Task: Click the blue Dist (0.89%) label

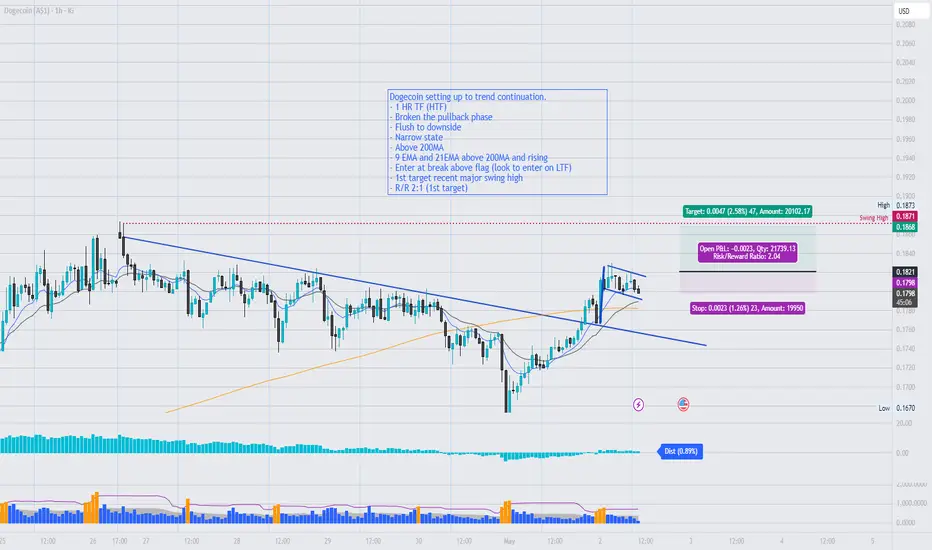Action: tap(681, 451)
